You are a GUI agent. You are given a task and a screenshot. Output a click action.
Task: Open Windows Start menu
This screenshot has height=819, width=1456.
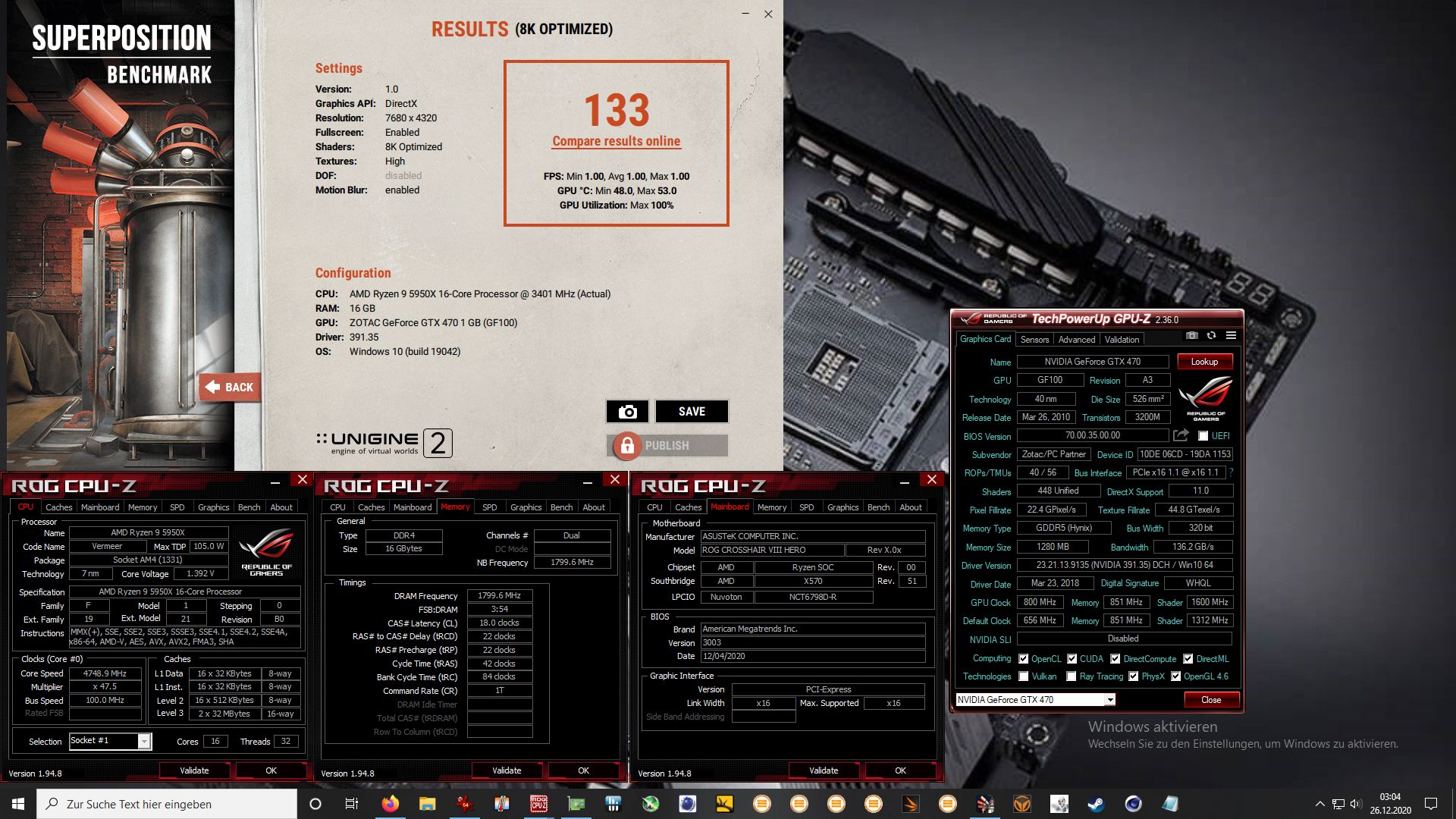coord(18,804)
